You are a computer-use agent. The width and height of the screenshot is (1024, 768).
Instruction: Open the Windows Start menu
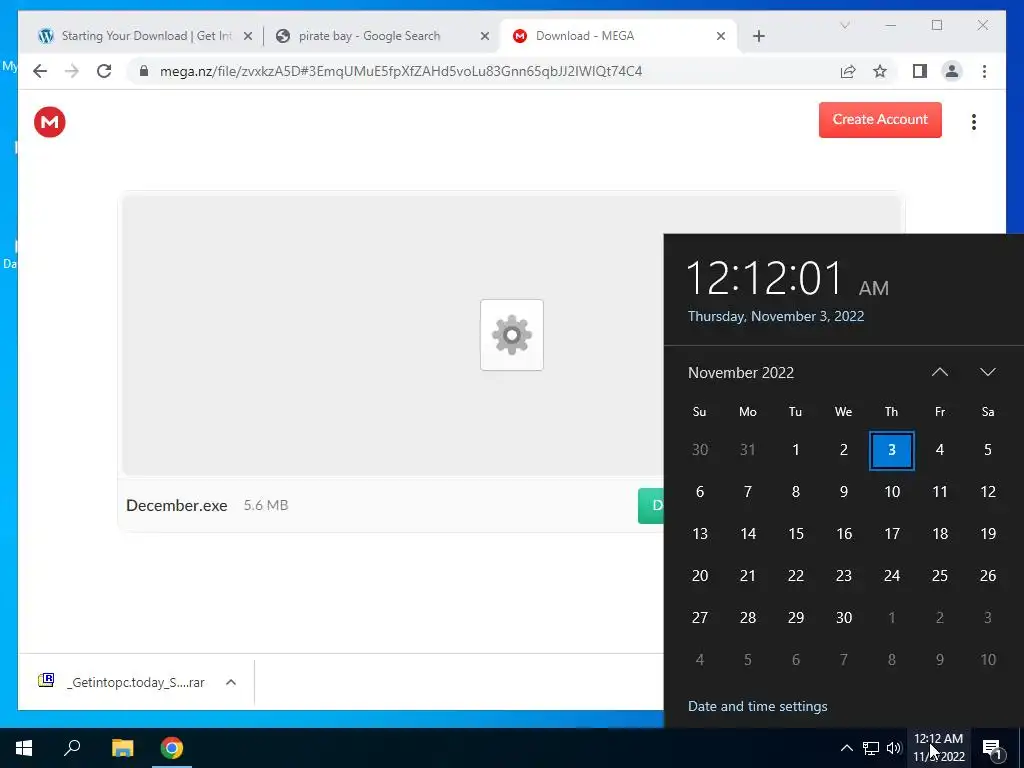pyautogui.click(x=24, y=748)
